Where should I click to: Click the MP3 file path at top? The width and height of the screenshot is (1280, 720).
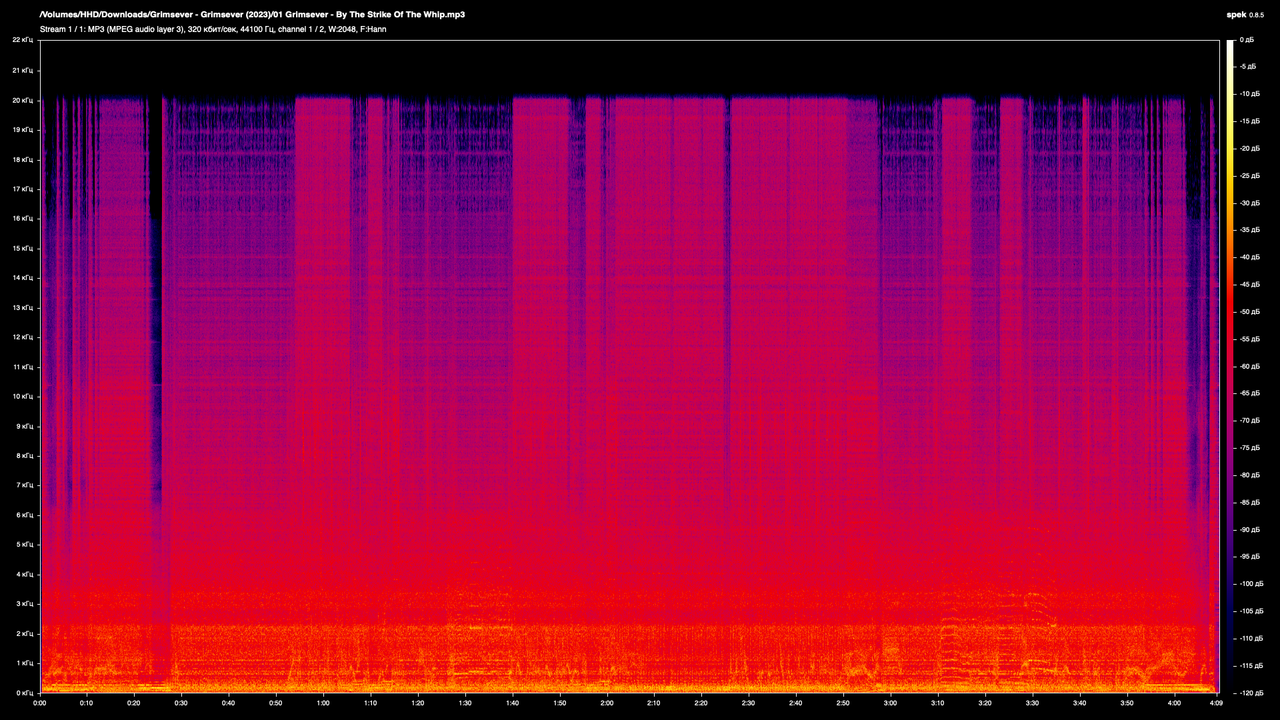click(x=252, y=15)
